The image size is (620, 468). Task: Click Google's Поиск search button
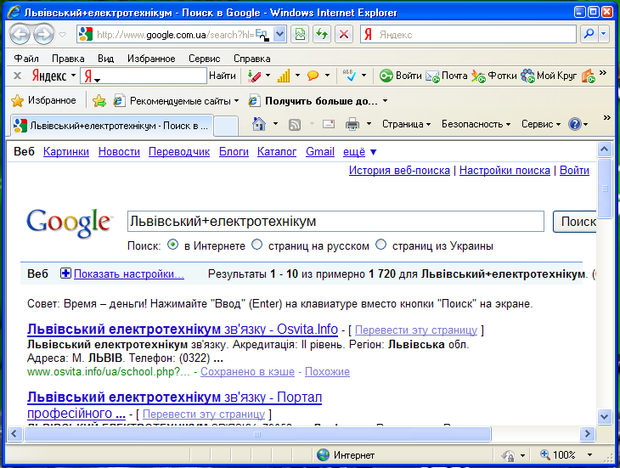coord(575,222)
